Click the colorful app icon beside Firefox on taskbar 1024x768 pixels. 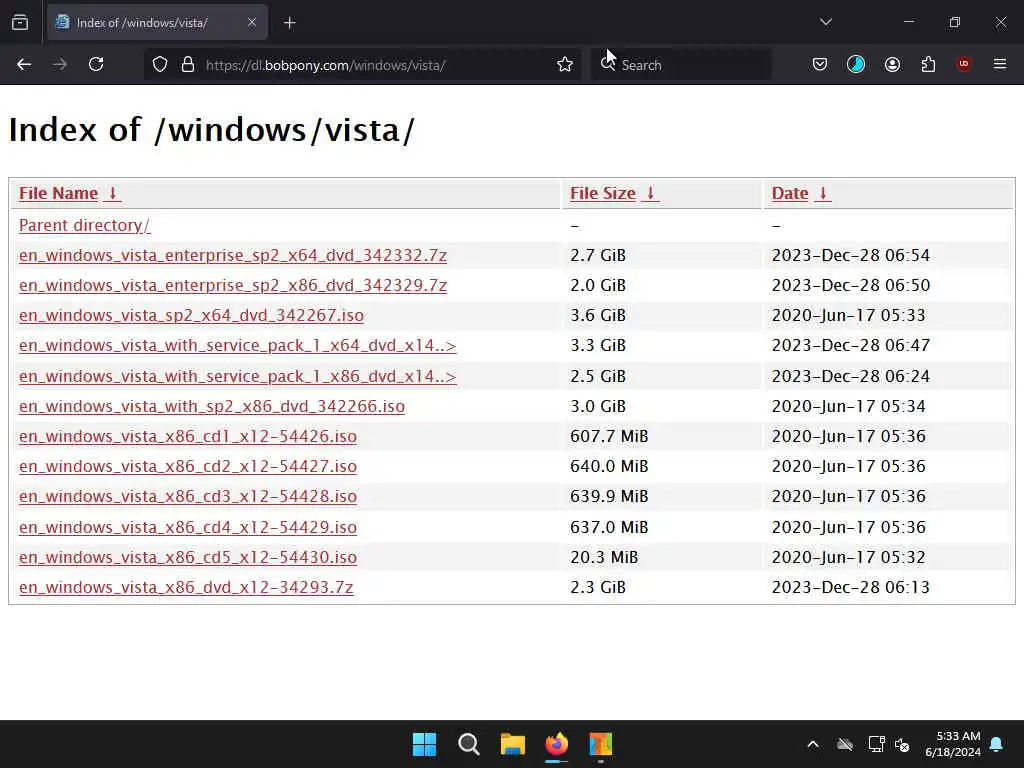click(601, 744)
